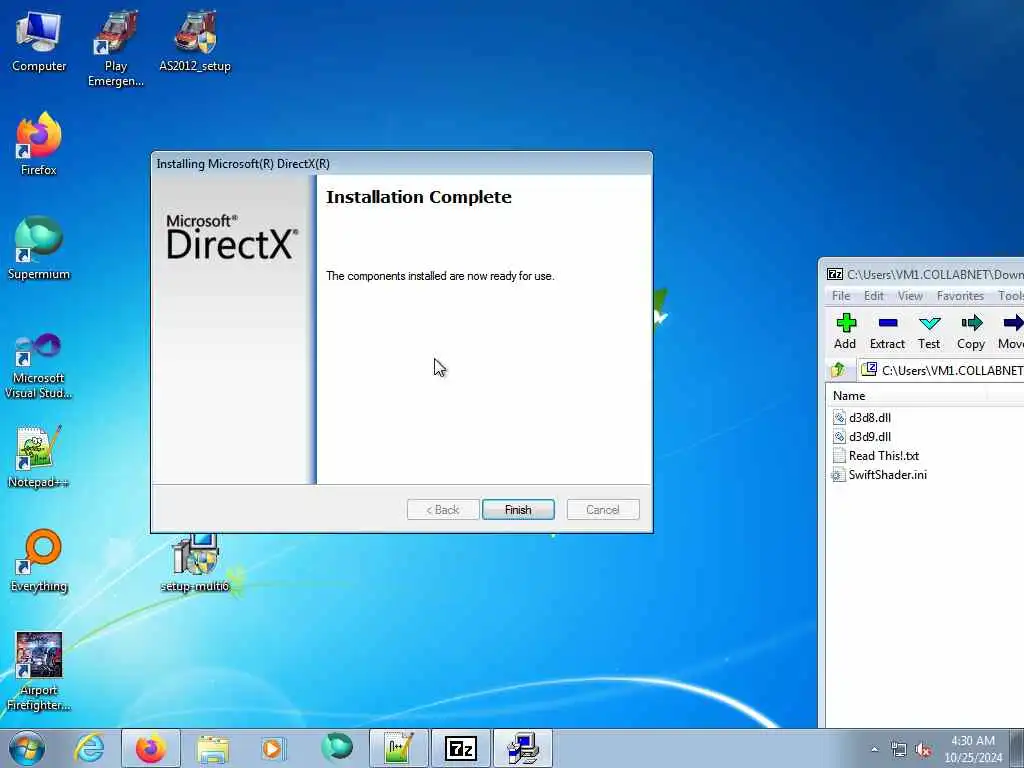Select the d3d9.dll file in 7-Zip
1024x768 pixels.
[x=861, y=436]
